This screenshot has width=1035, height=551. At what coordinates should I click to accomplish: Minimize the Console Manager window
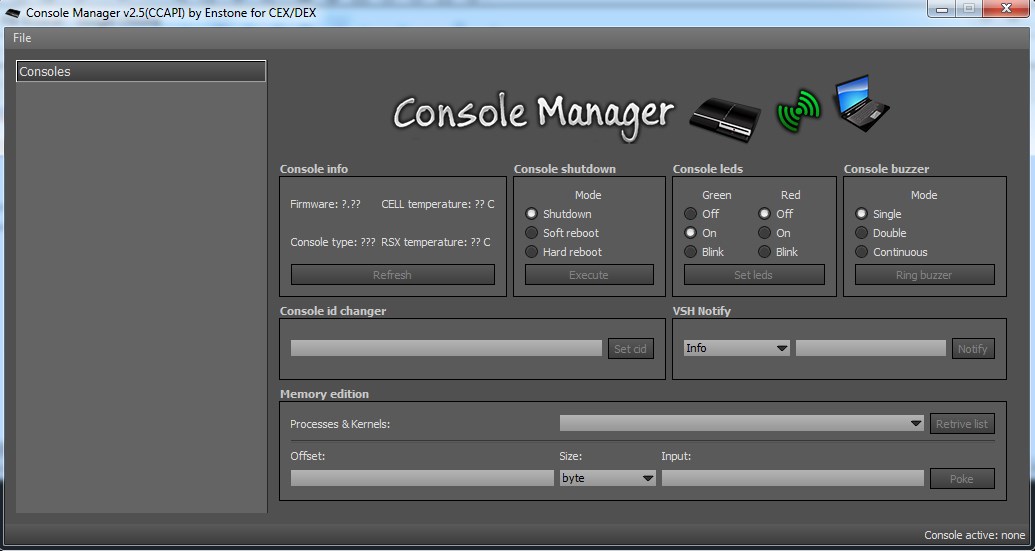[942, 9]
